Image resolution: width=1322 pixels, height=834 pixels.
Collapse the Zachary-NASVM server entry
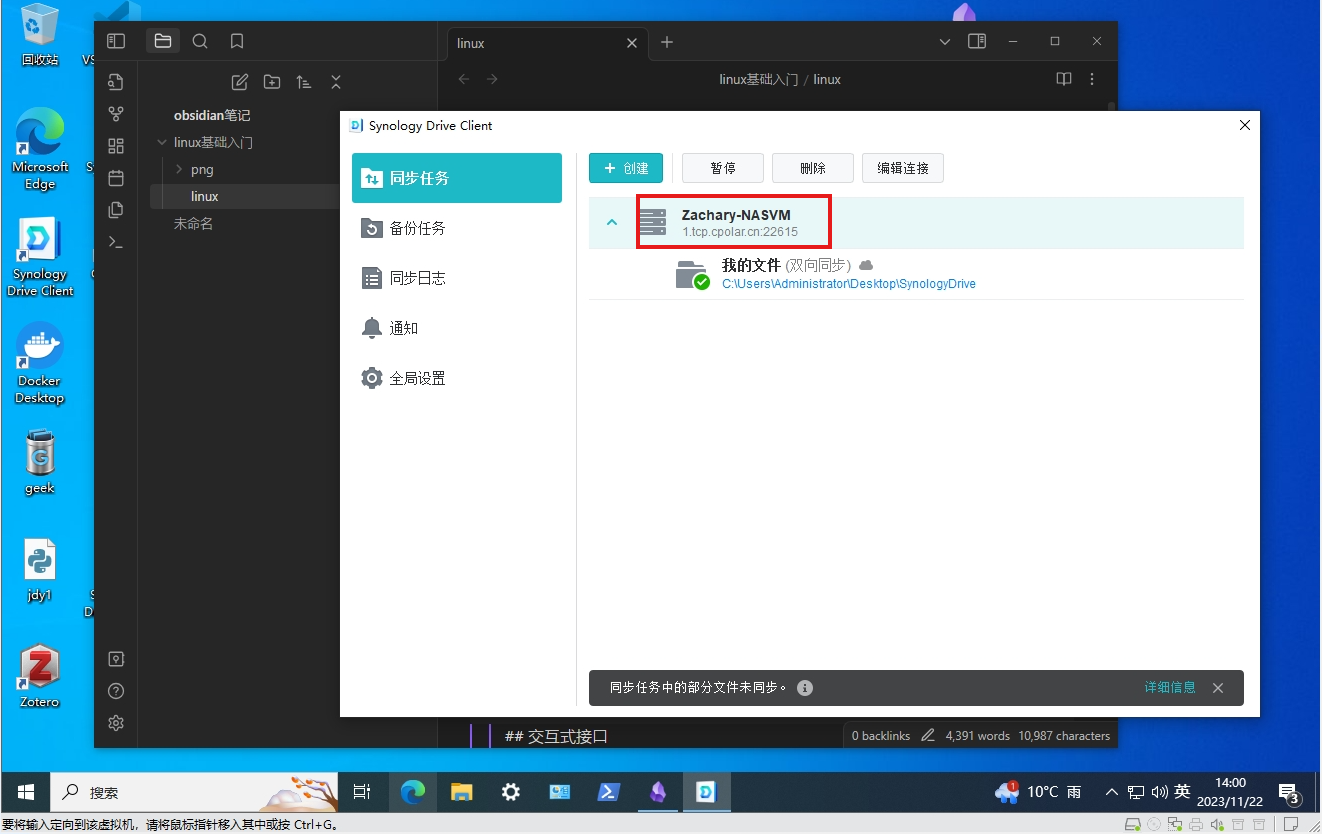612,222
